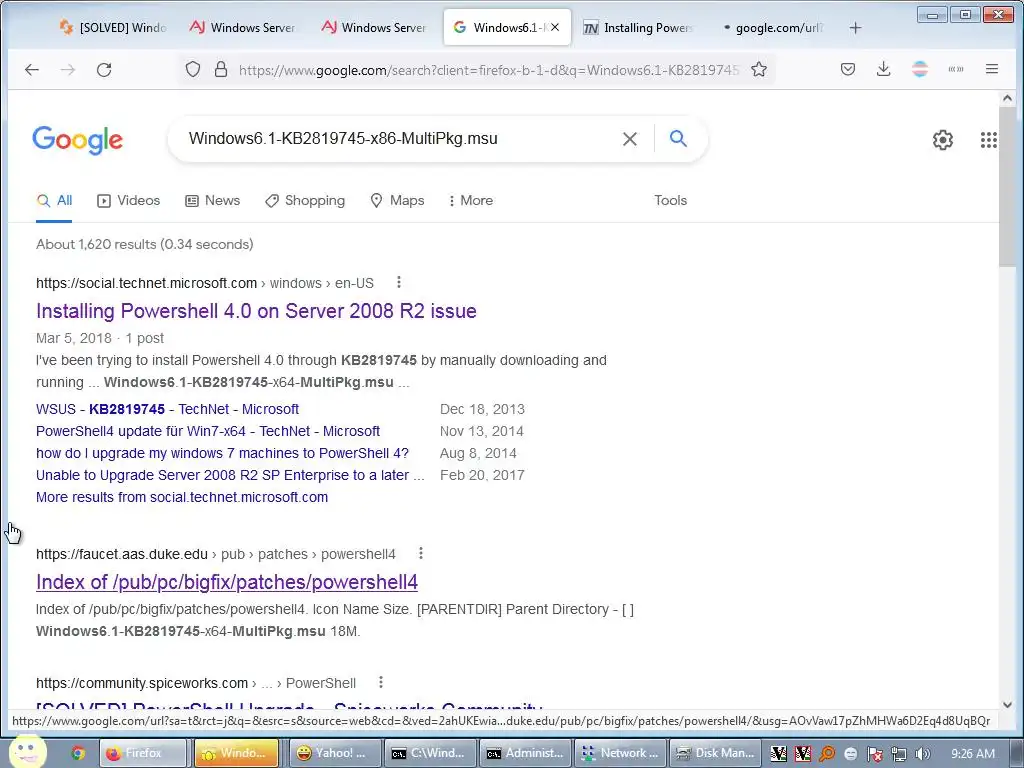The width and height of the screenshot is (1024, 768).
Task: Click the Firefox address bar URL
Action: point(488,70)
